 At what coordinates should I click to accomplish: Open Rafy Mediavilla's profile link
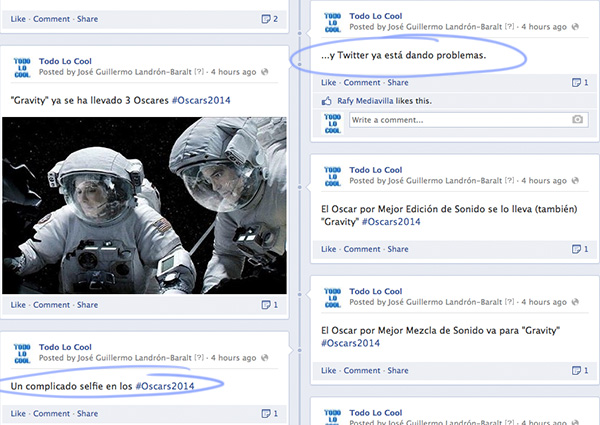365,101
